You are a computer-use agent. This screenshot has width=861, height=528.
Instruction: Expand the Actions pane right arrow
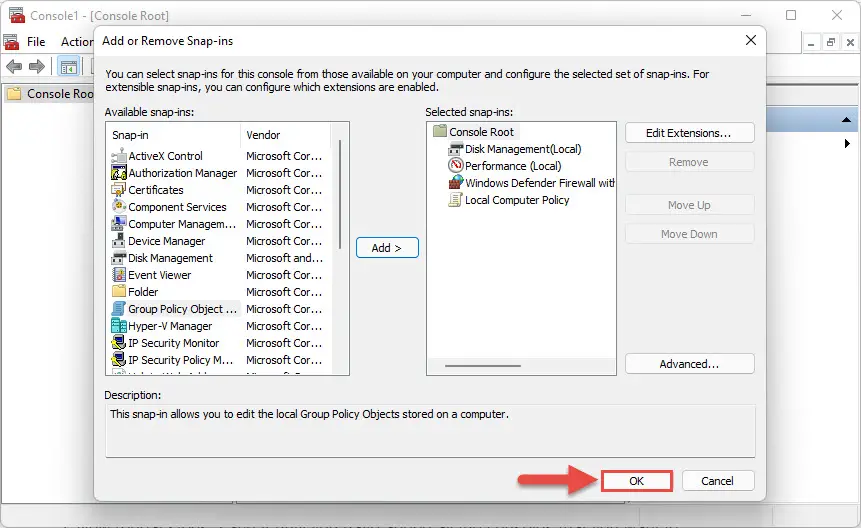point(847,143)
